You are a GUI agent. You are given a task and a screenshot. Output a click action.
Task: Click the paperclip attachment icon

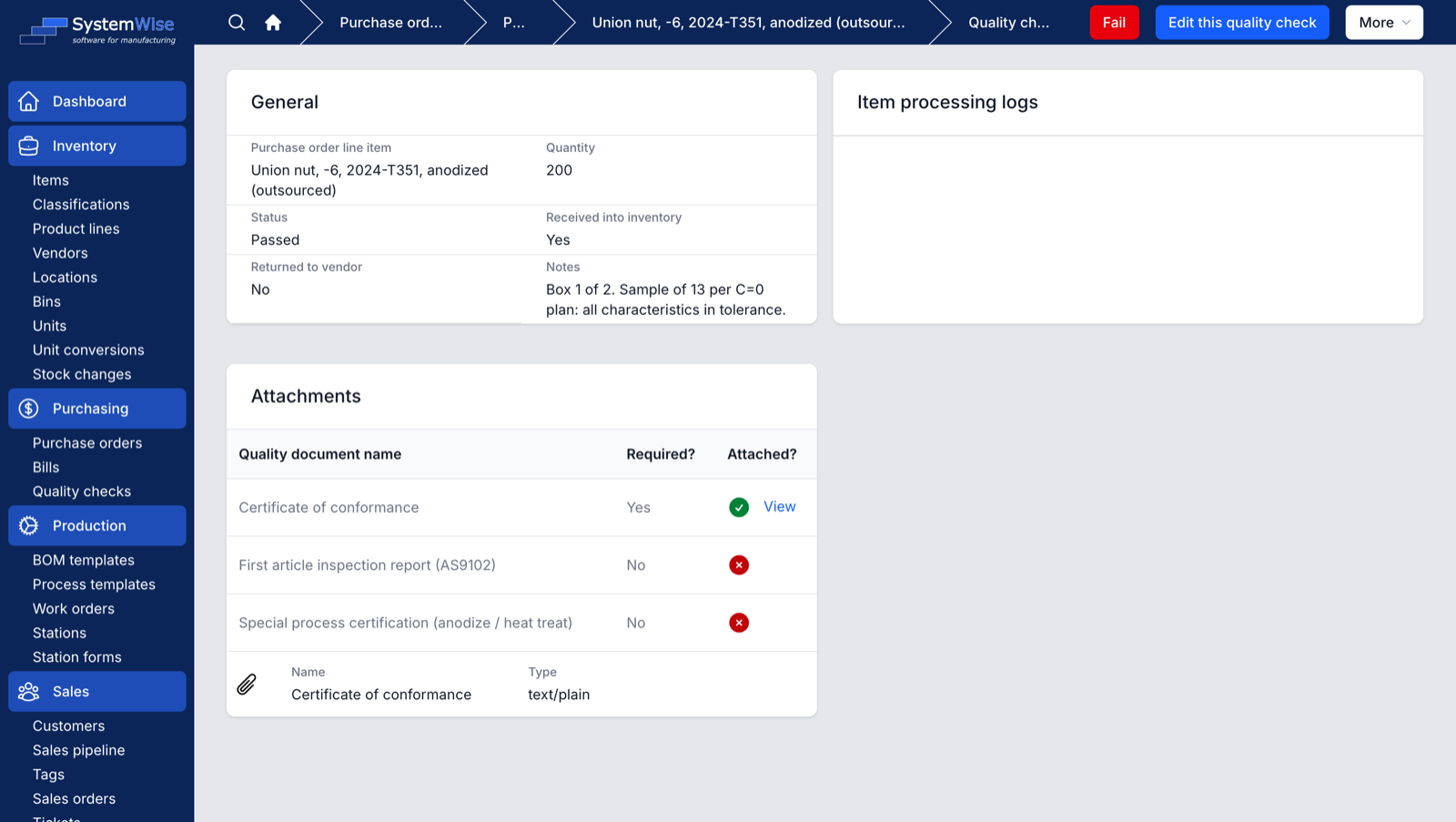[x=247, y=685]
